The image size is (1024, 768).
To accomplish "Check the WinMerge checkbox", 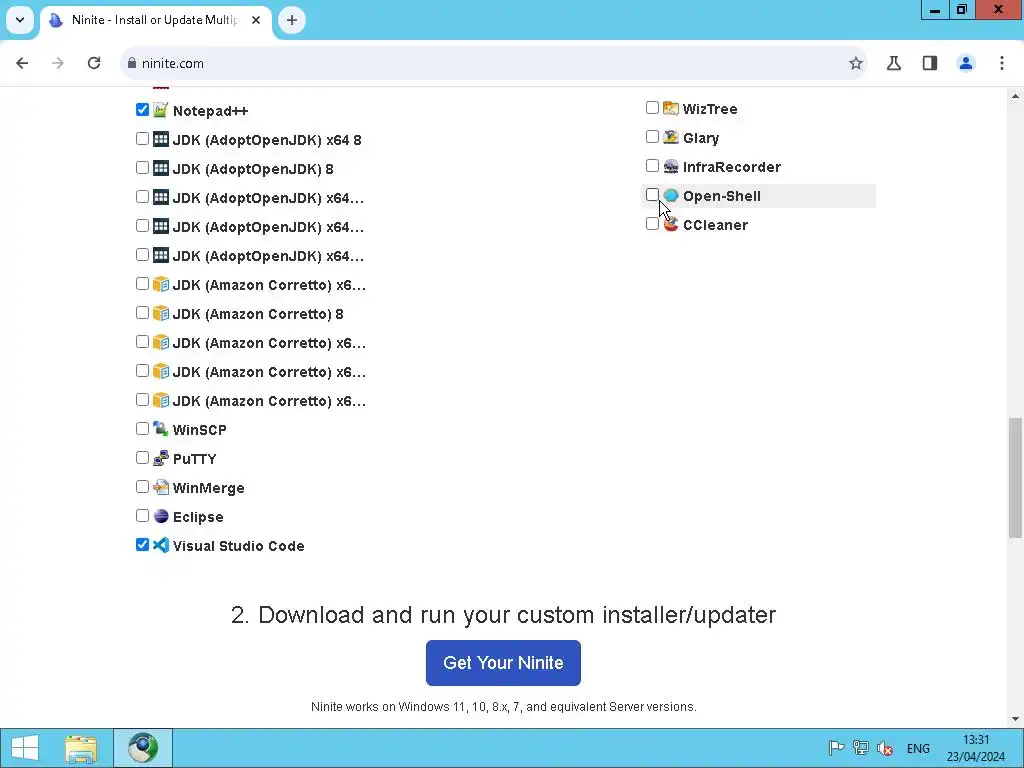I will click(142, 487).
